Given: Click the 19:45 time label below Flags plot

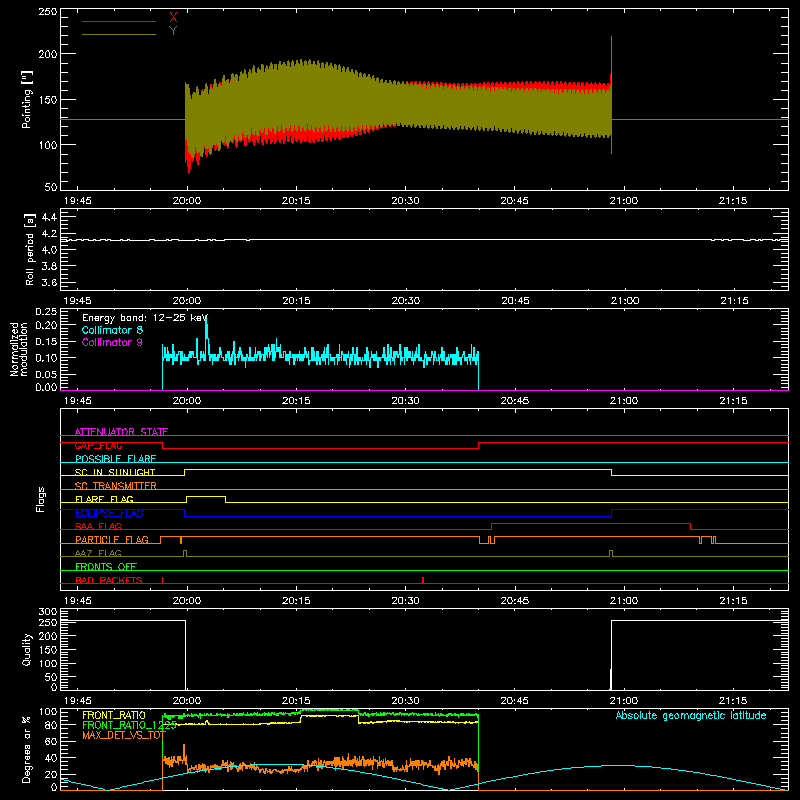Looking at the screenshot, I should pos(78,601).
